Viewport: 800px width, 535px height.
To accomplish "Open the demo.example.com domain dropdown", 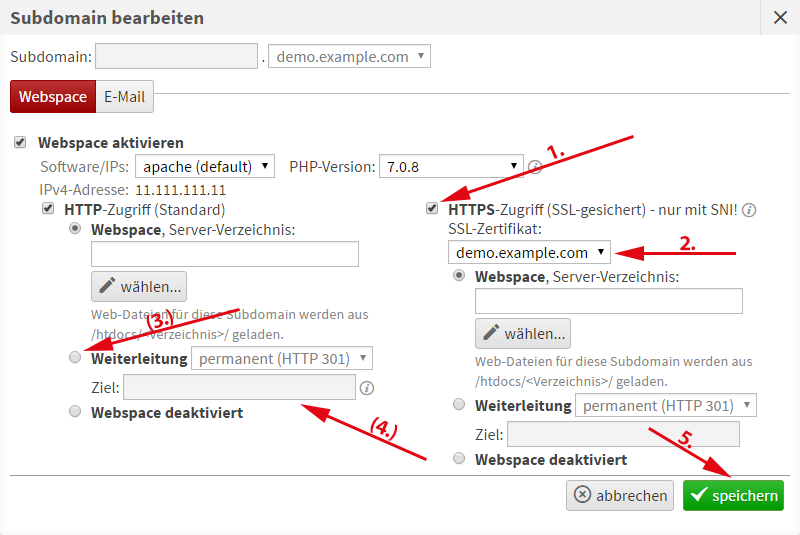I will pyautogui.click(x=349, y=56).
